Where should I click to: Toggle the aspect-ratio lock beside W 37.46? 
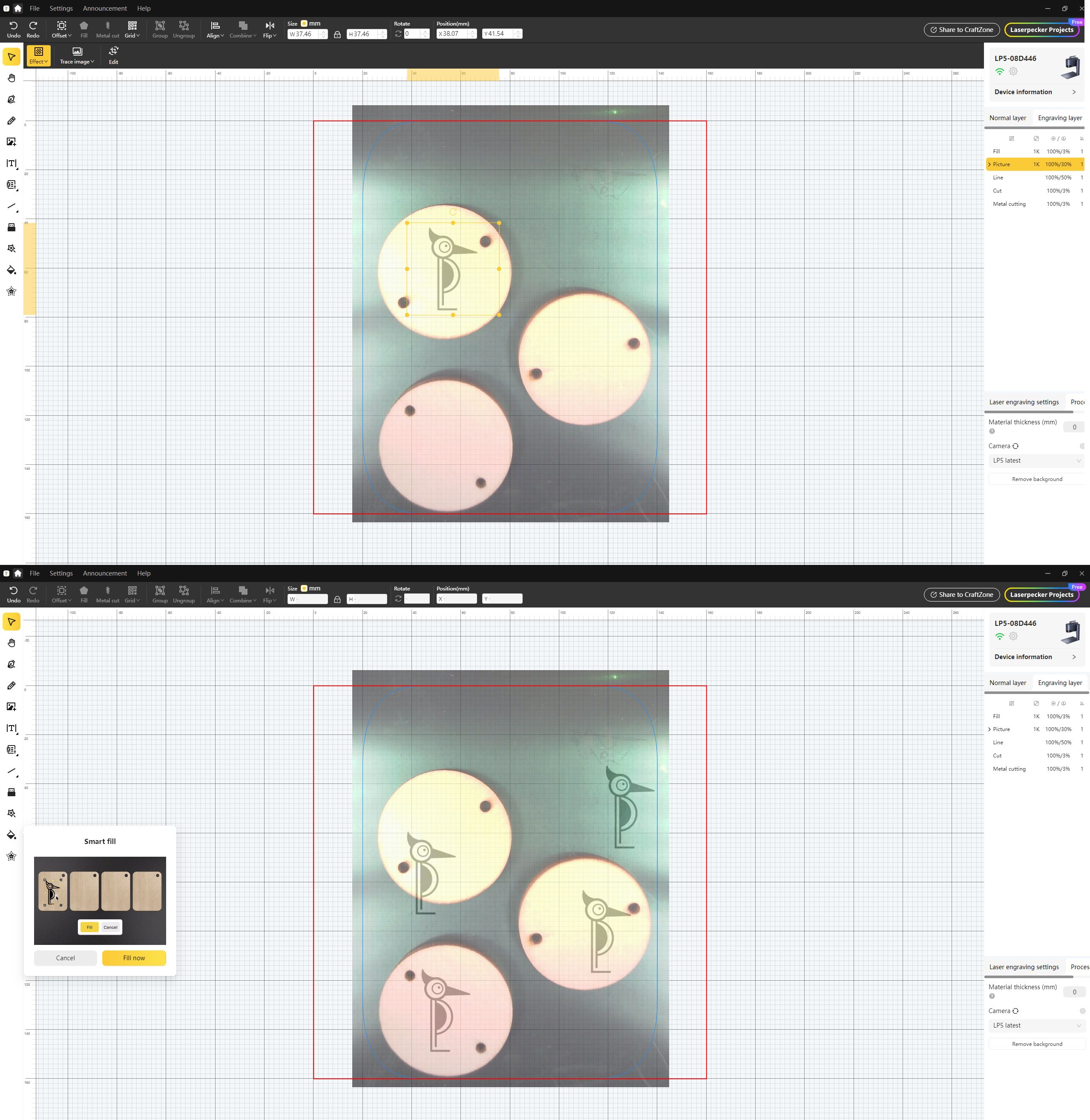tap(337, 35)
